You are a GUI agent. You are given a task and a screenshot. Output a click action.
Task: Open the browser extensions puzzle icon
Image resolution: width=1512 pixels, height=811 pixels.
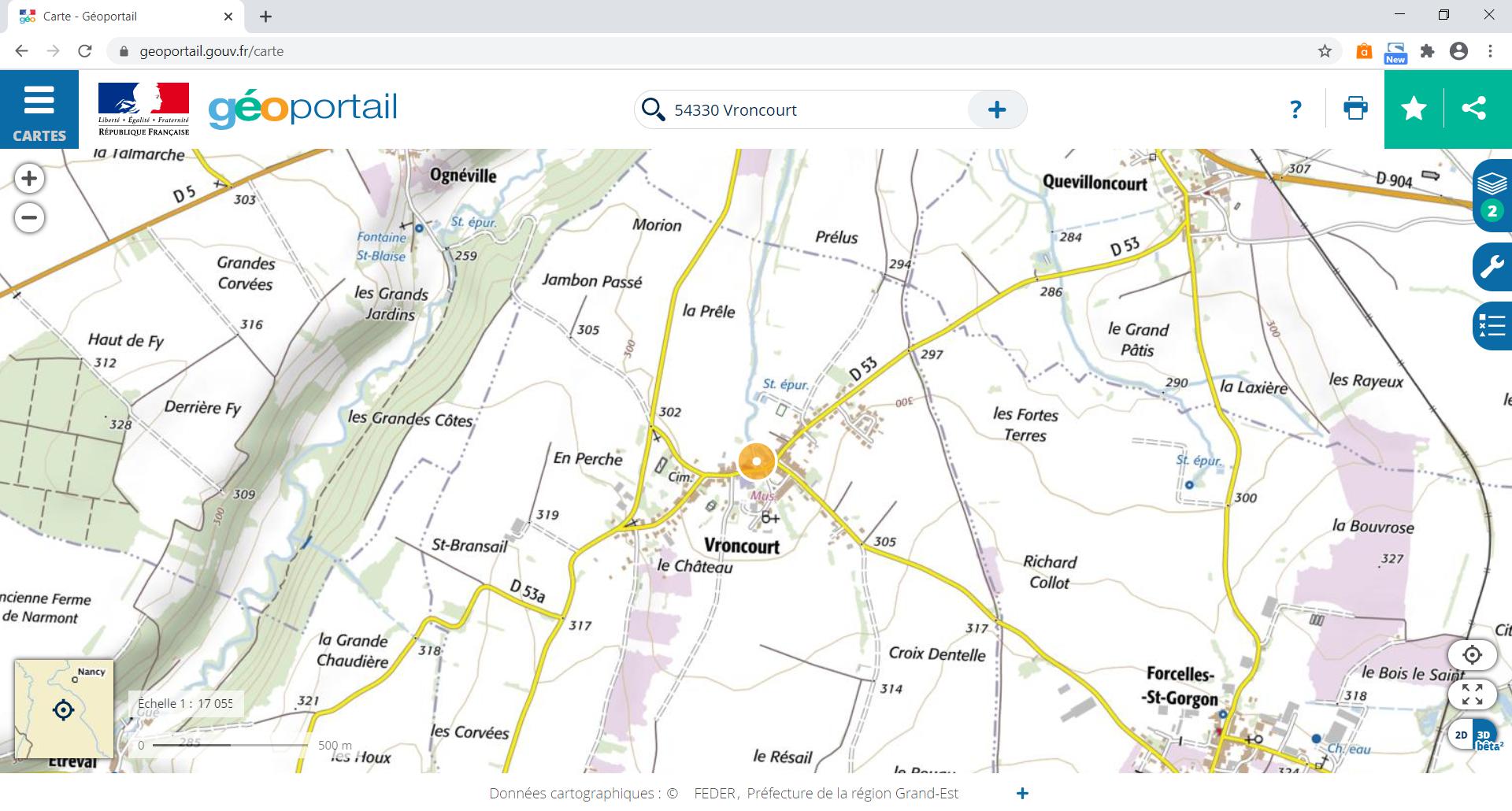tap(1427, 51)
